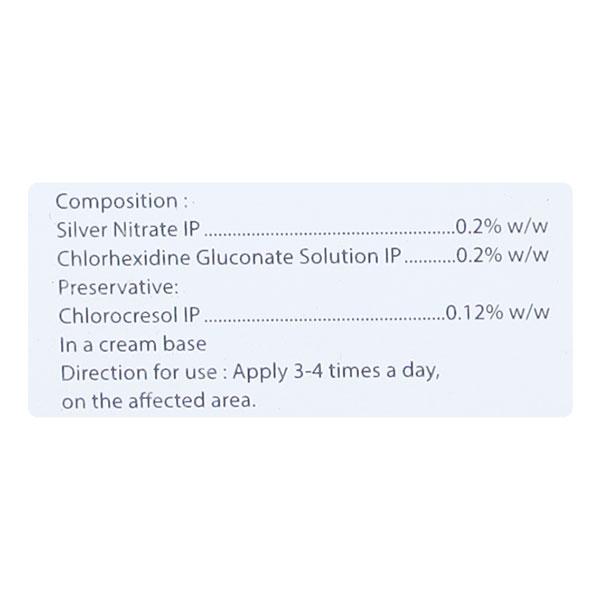The width and height of the screenshot is (600, 600).
Task: Click the 0.12% w/w concentration value
Action: pos(497,314)
